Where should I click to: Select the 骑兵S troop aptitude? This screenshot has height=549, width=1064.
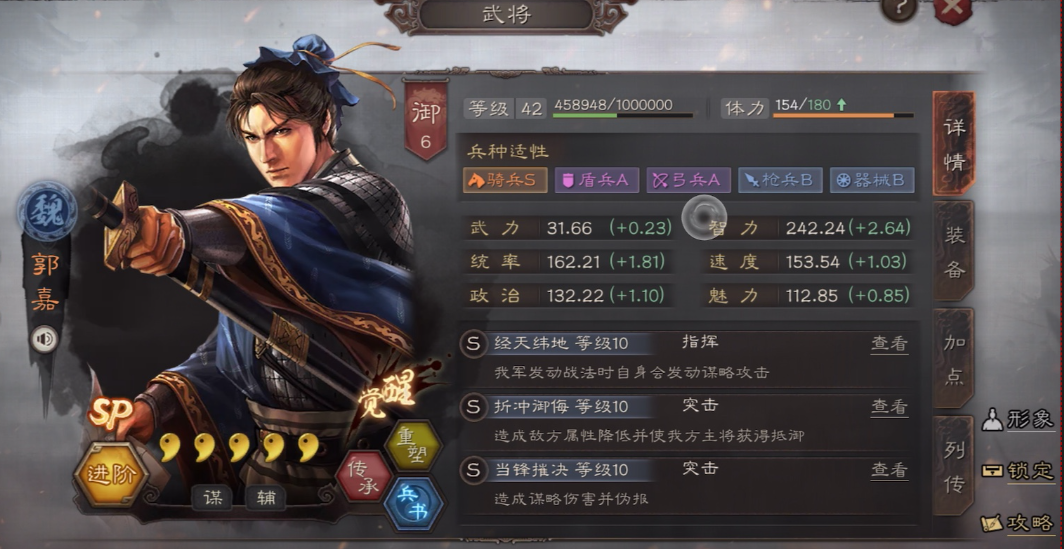click(x=506, y=180)
